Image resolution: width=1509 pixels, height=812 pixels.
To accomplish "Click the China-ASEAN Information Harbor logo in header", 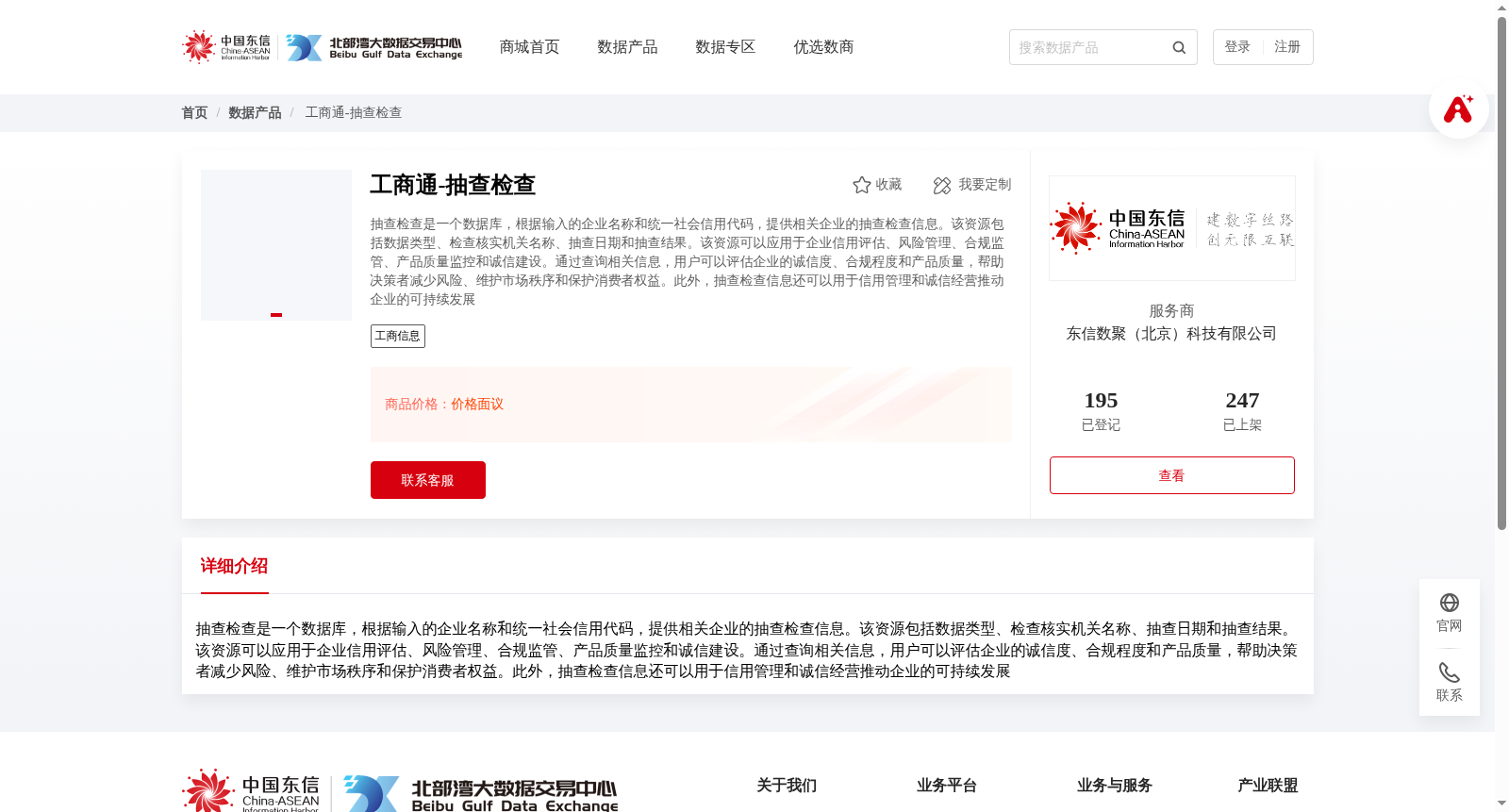I will (x=226, y=46).
